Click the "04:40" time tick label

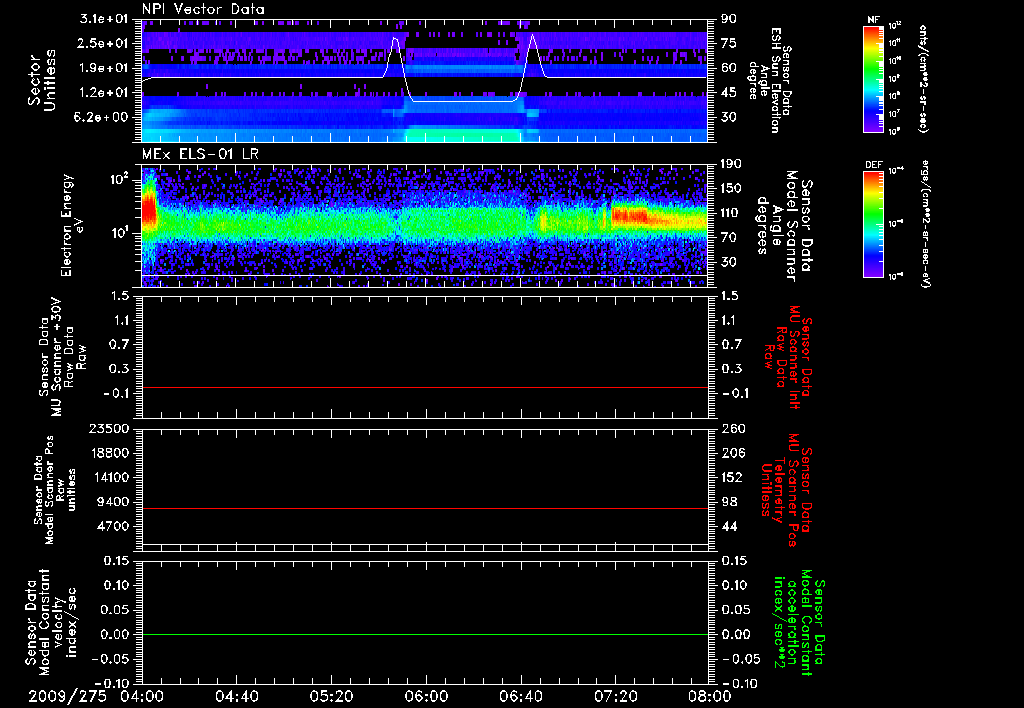pyautogui.click(x=237, y=696)
